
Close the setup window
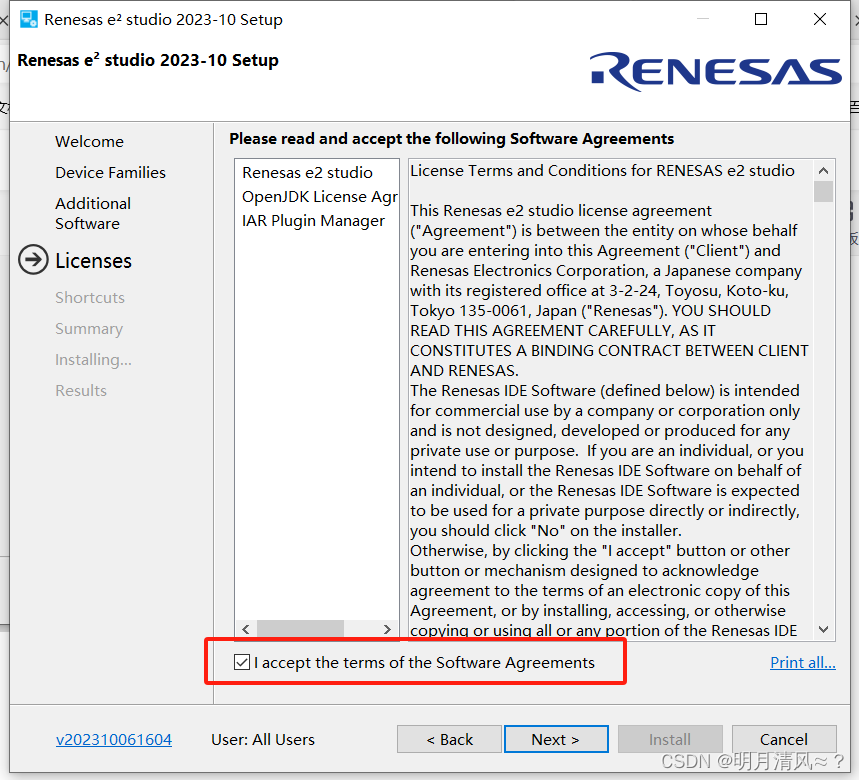[820, 19]
